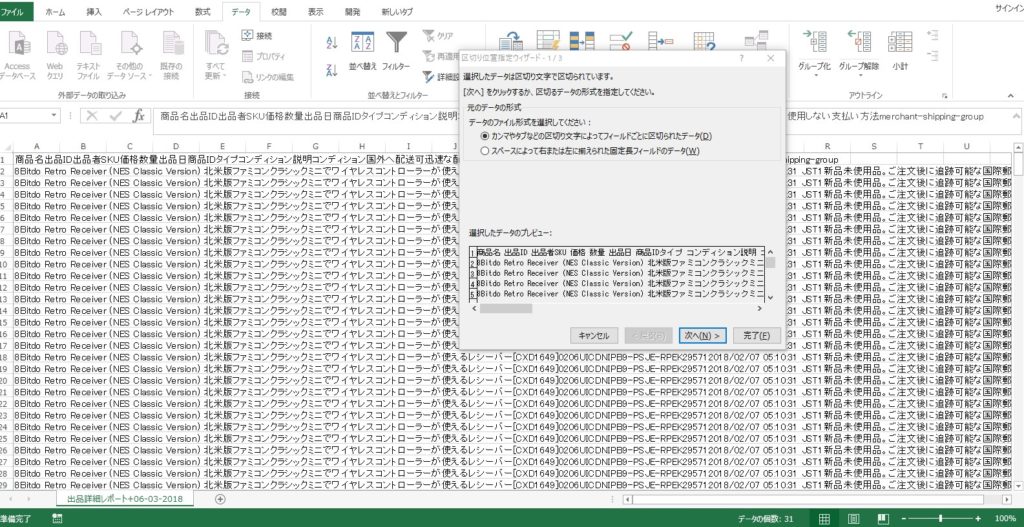Open the Sort (並べ替え) dialog

tap(362, 51)
